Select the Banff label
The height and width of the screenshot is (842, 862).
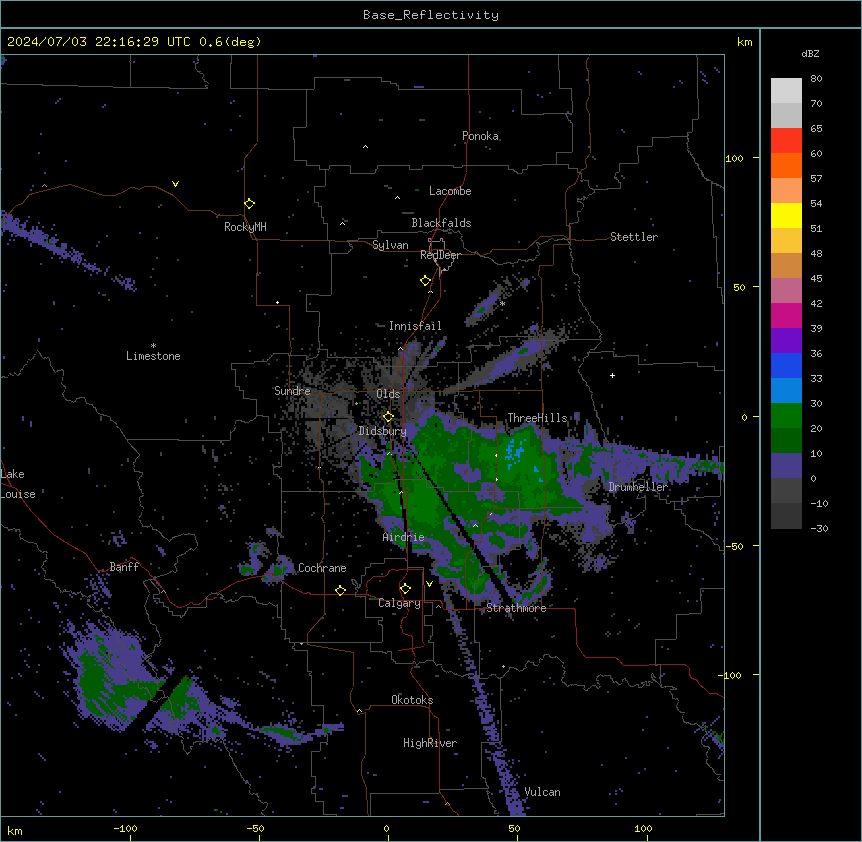[124, 567]
